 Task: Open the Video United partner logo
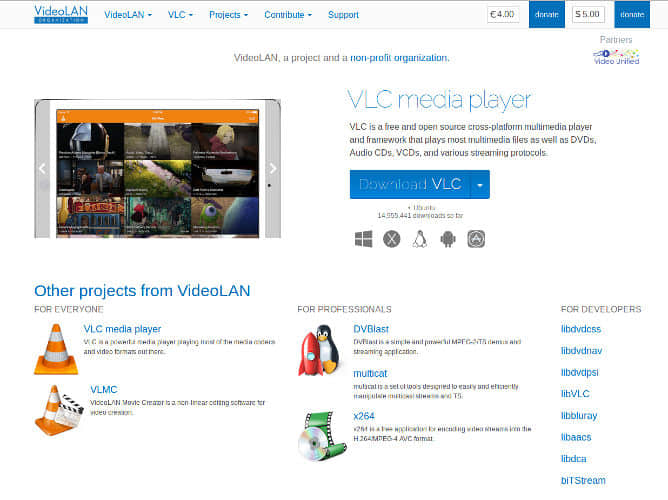coord(616,57)
